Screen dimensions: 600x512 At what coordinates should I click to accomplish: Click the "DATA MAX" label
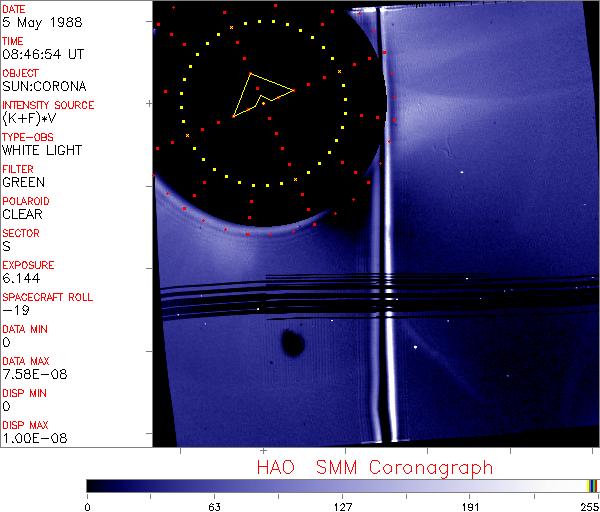26,361
